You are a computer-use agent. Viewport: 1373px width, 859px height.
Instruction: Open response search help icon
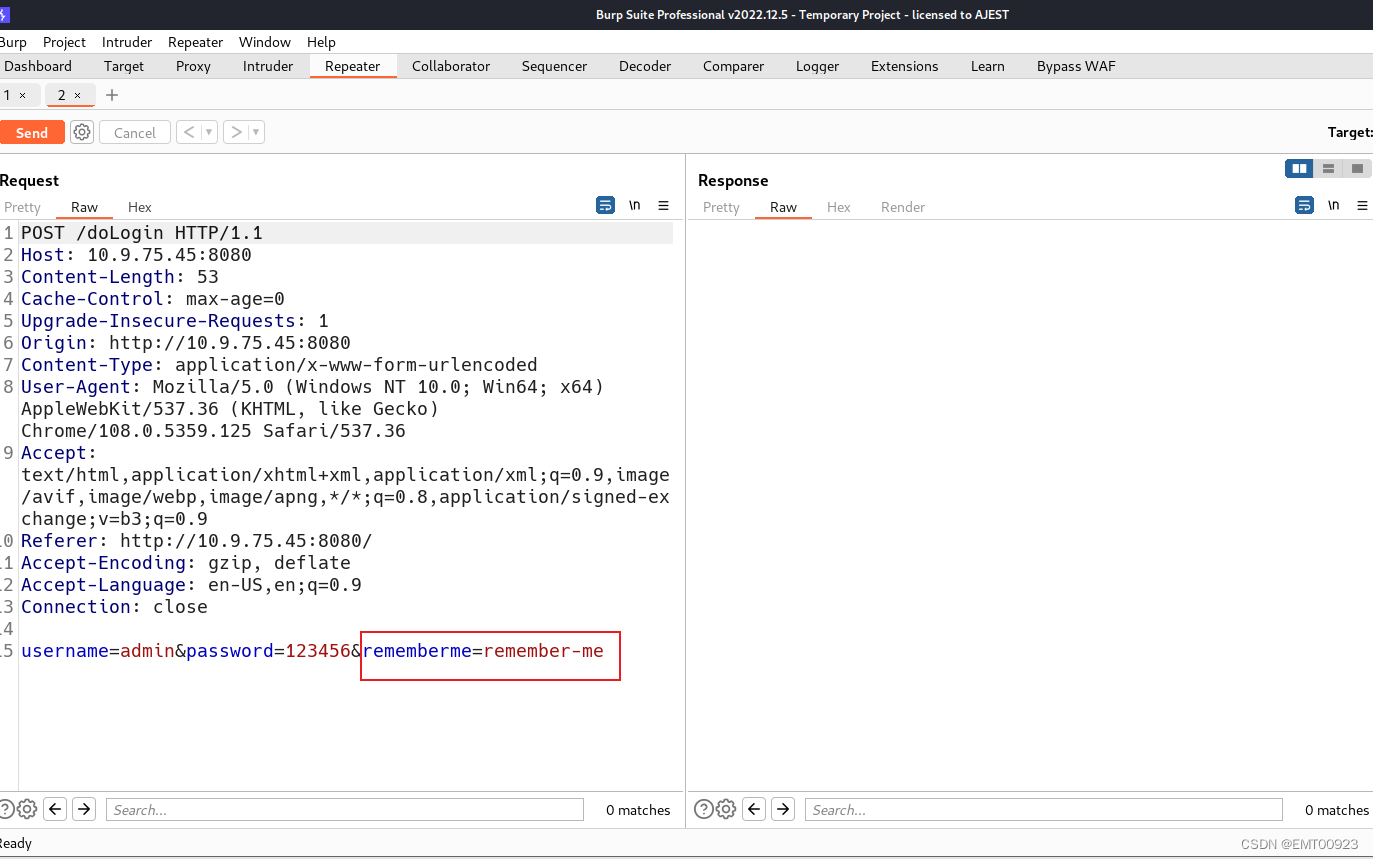[704, 809]
